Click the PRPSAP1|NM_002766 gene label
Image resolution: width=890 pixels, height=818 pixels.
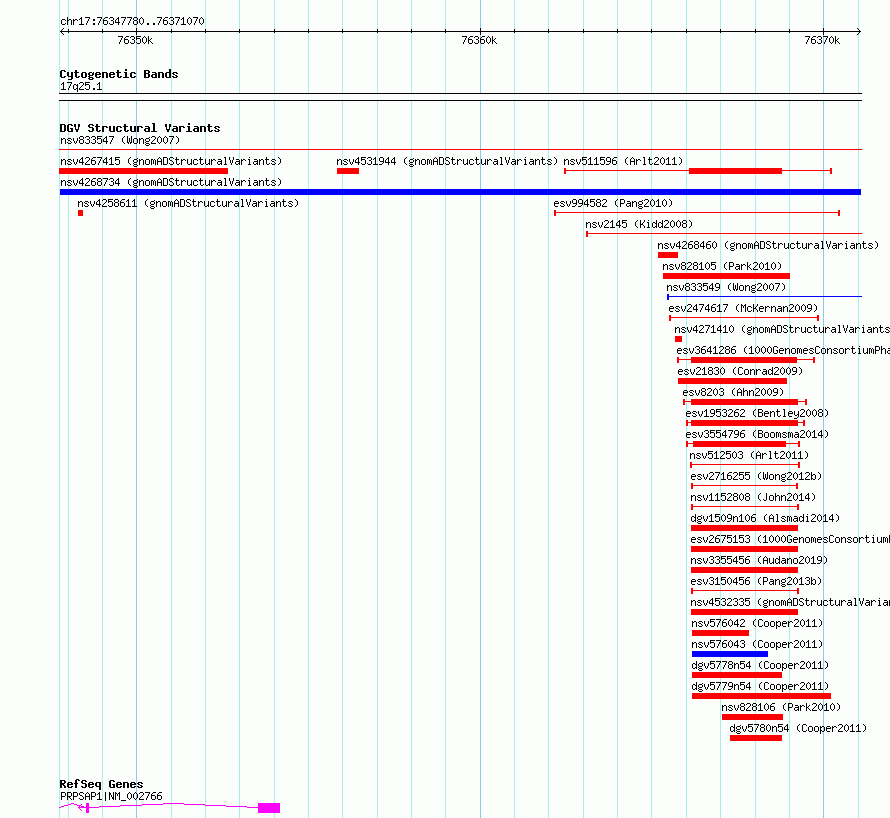(x=111, y=796)
